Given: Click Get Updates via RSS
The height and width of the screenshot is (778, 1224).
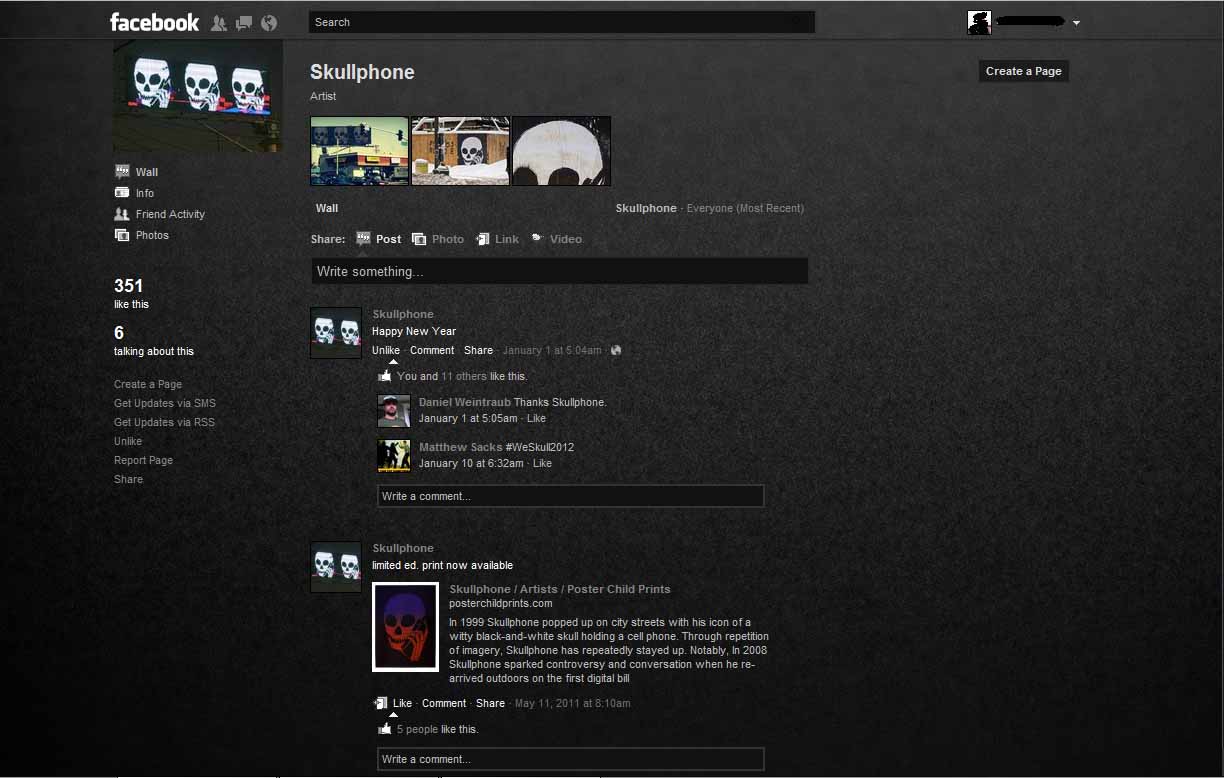Looking at the screenshot, I should (164, 422).
